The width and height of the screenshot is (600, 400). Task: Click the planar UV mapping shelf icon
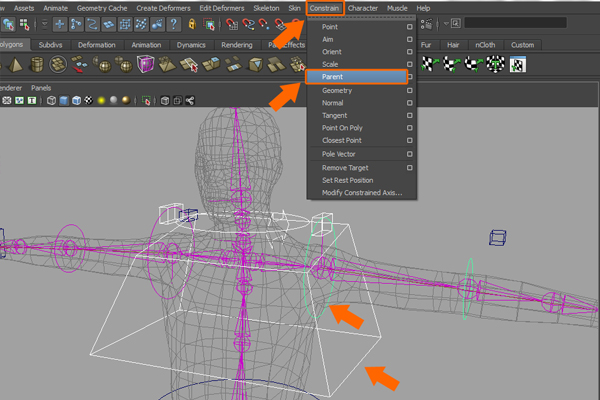(x=430, y=64)
